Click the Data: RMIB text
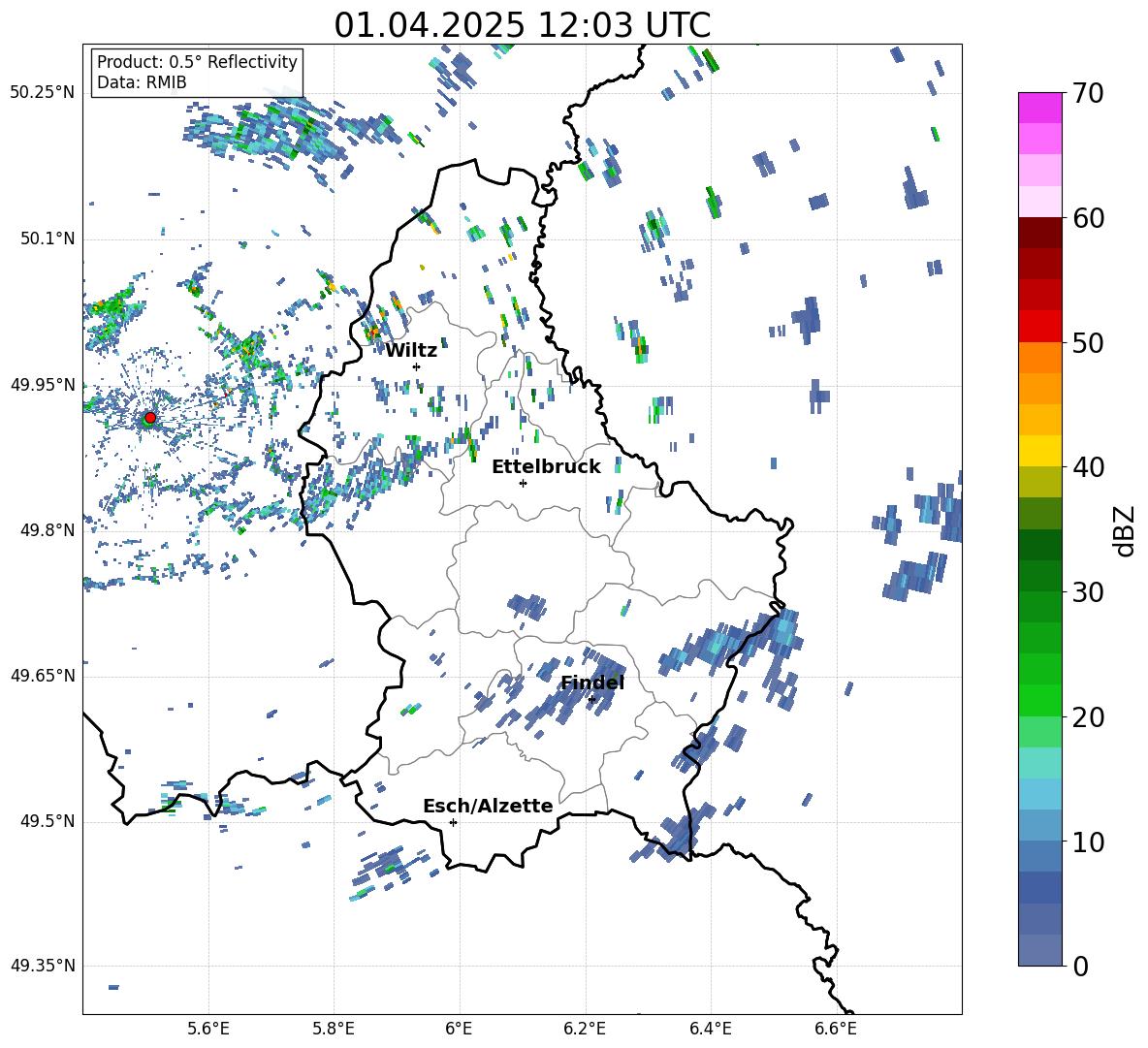Screen dimensions: 1148x1048 pos(142,82)
